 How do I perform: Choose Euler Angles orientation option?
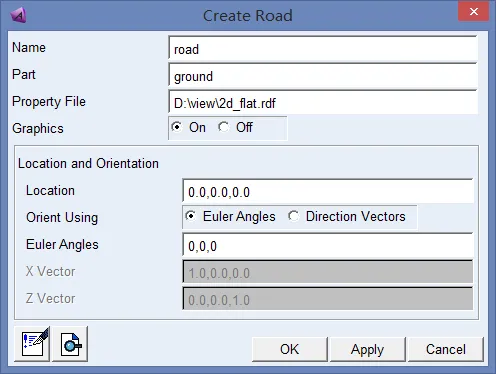[x=191, y=216]
